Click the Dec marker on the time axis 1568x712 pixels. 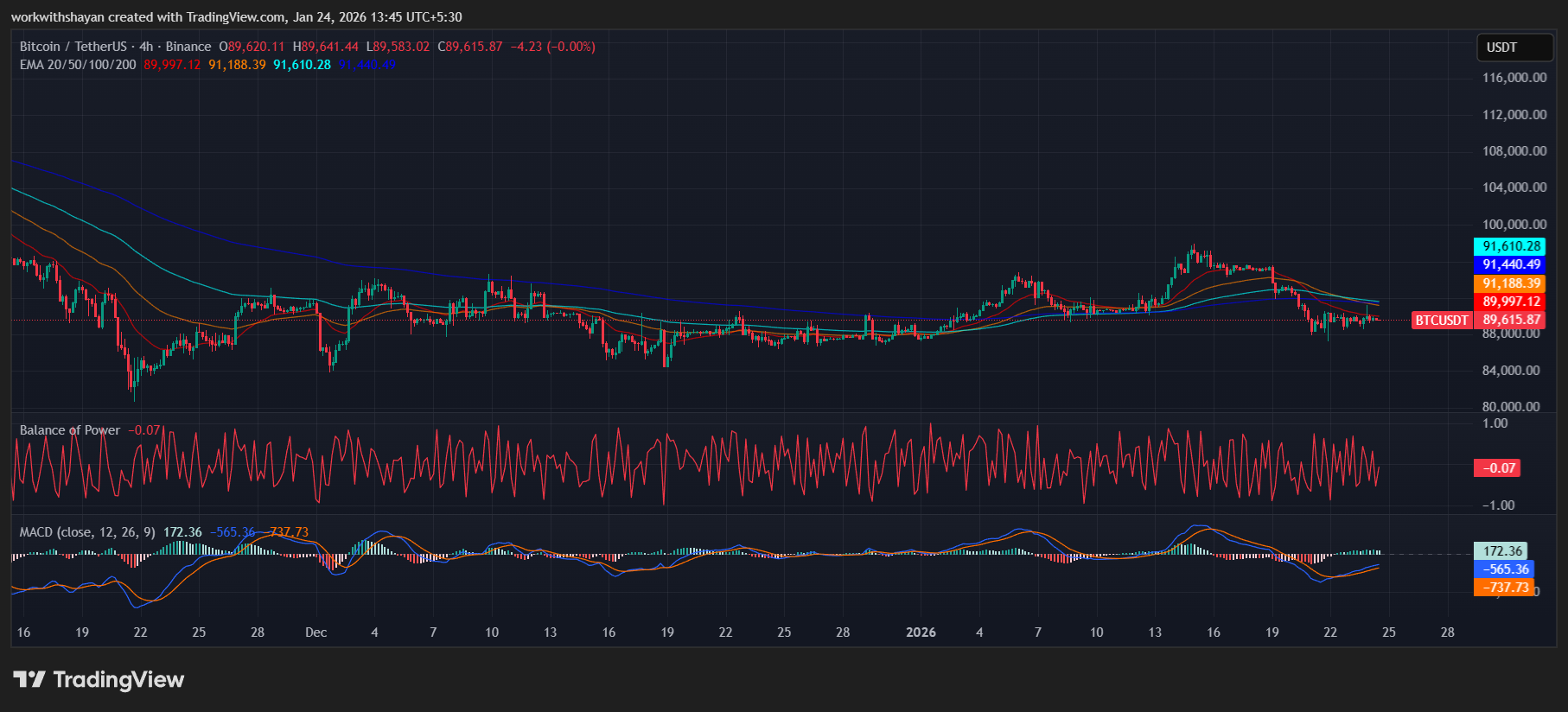(316, 633)
